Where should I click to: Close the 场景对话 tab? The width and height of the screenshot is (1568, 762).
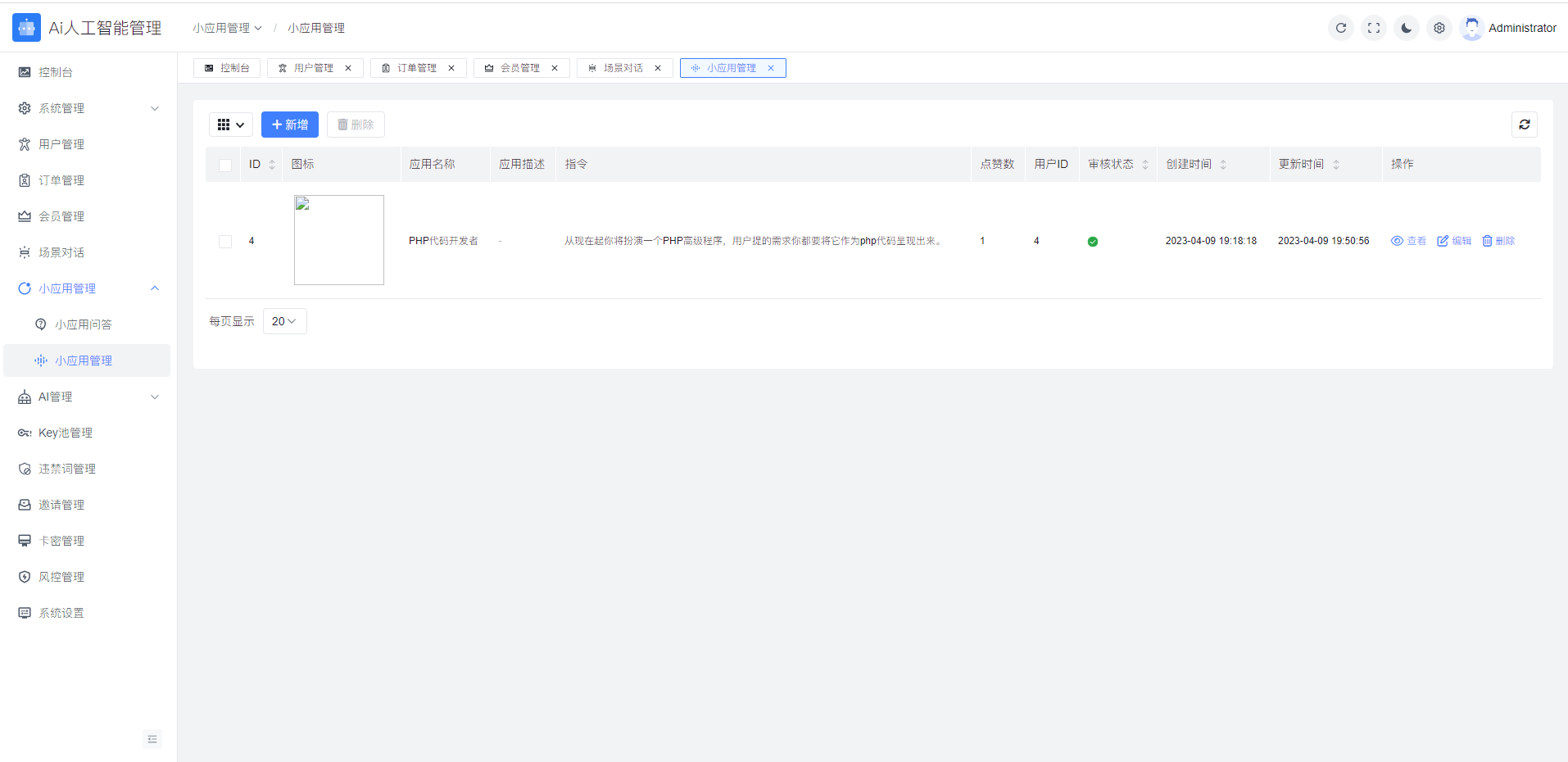click(658, 68)
